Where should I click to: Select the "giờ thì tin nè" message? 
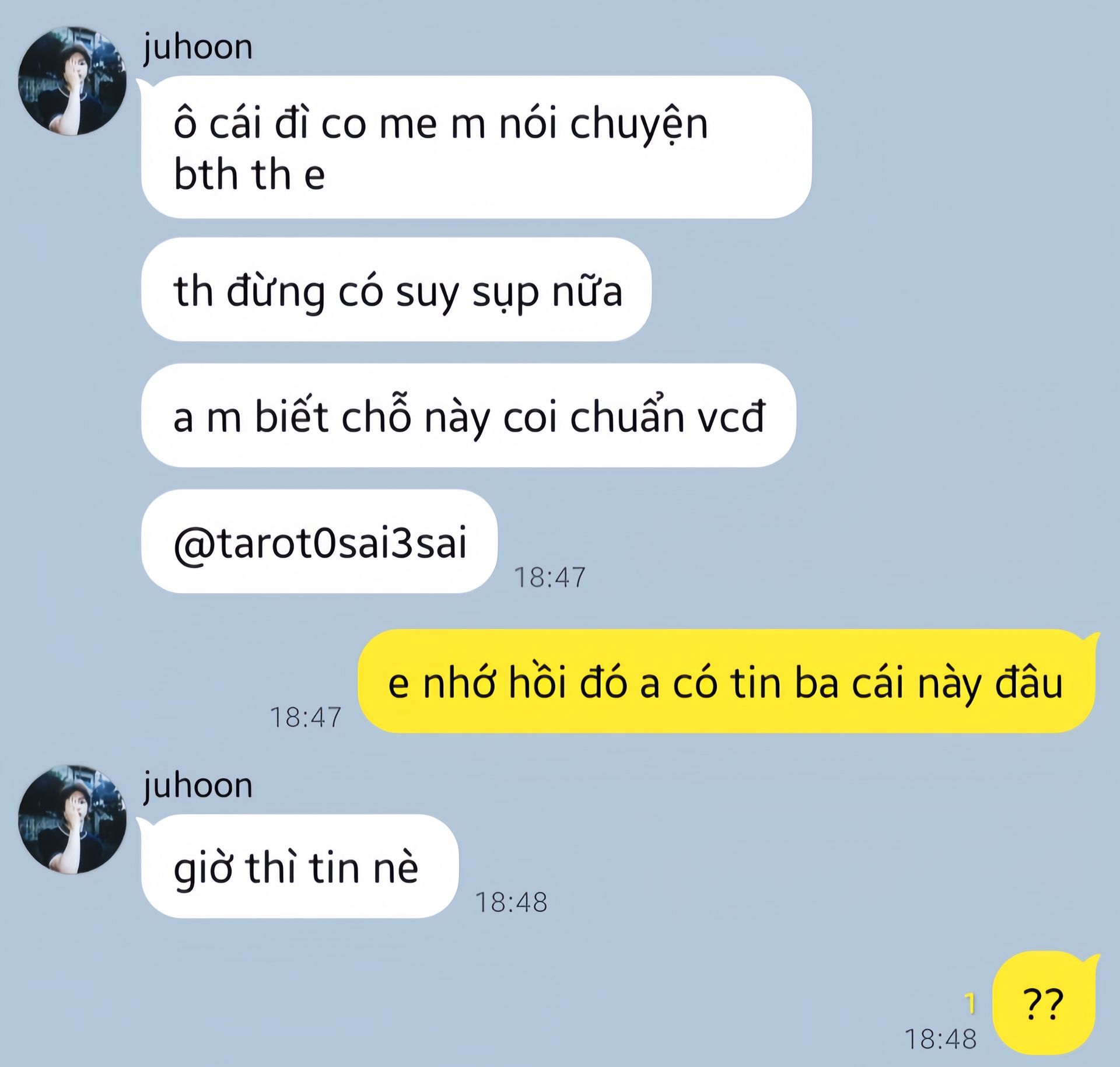[x=300, y=866]
